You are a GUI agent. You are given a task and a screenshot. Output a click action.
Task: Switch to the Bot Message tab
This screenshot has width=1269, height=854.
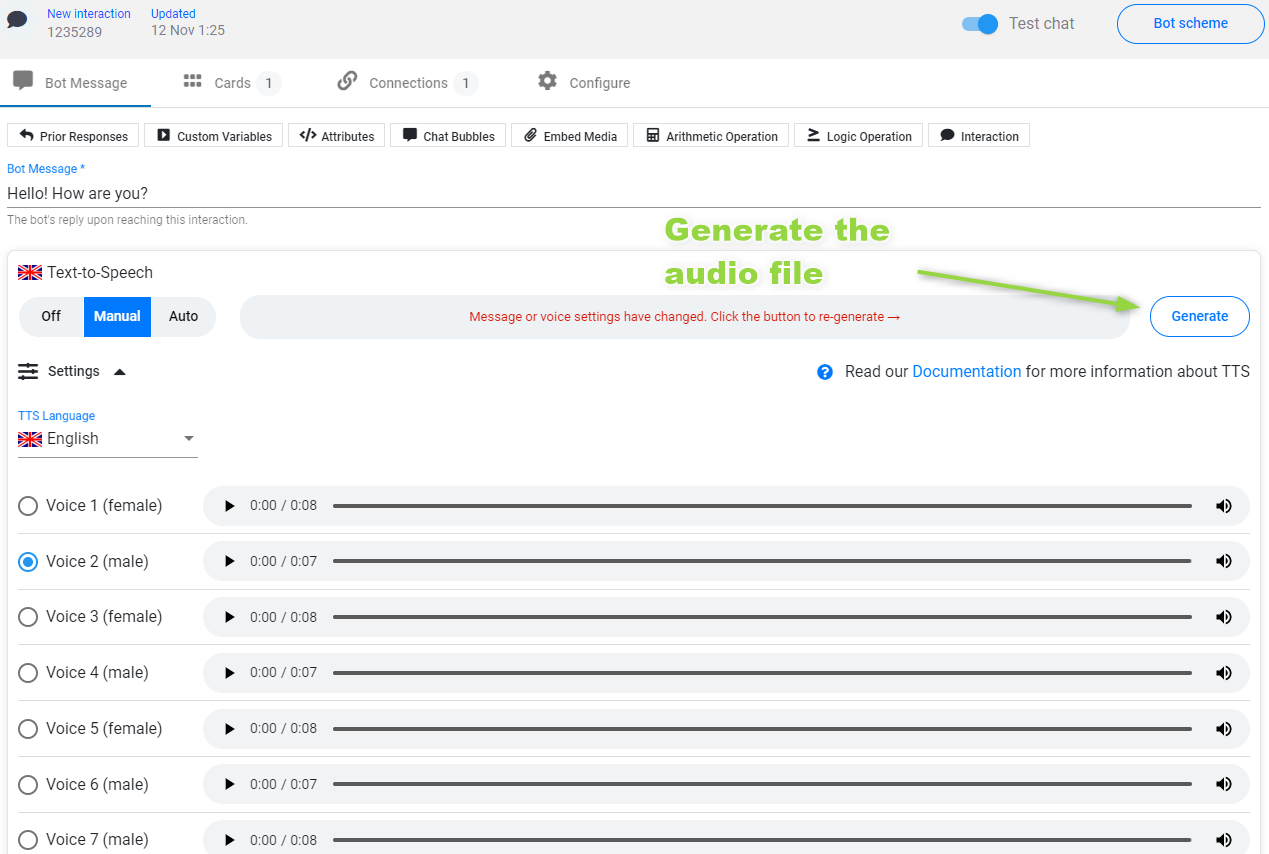(x=75, y=83)
